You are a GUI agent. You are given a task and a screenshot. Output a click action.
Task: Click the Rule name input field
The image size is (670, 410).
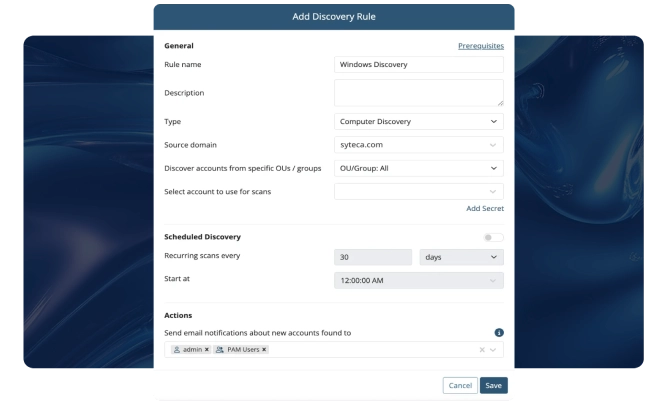pyautogui.click(x=419, y=64)
